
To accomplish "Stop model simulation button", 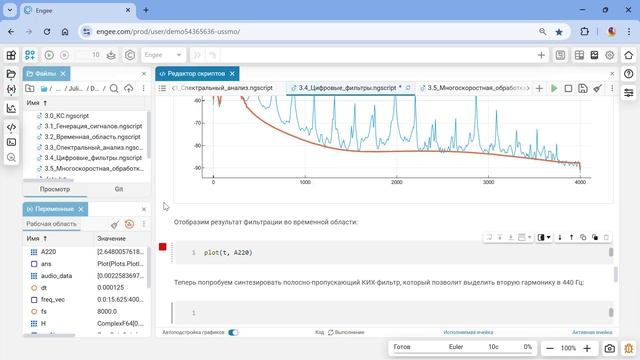I will pyautogui.click(x=64, y=55).
